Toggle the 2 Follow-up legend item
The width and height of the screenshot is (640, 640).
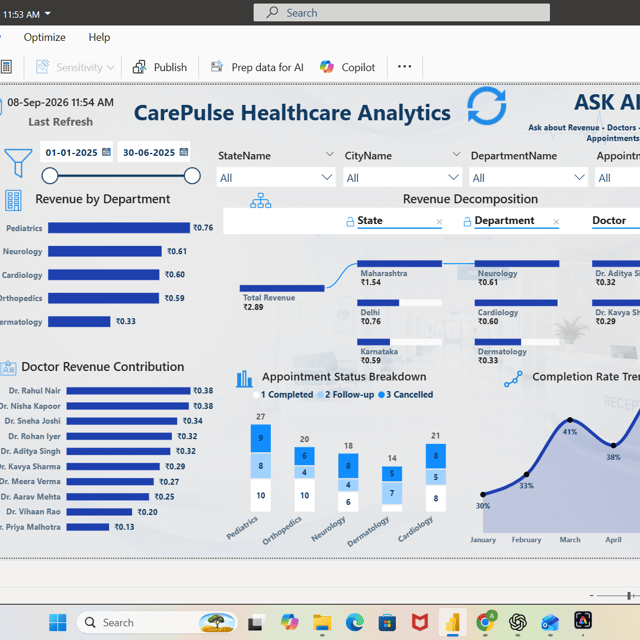345,395
